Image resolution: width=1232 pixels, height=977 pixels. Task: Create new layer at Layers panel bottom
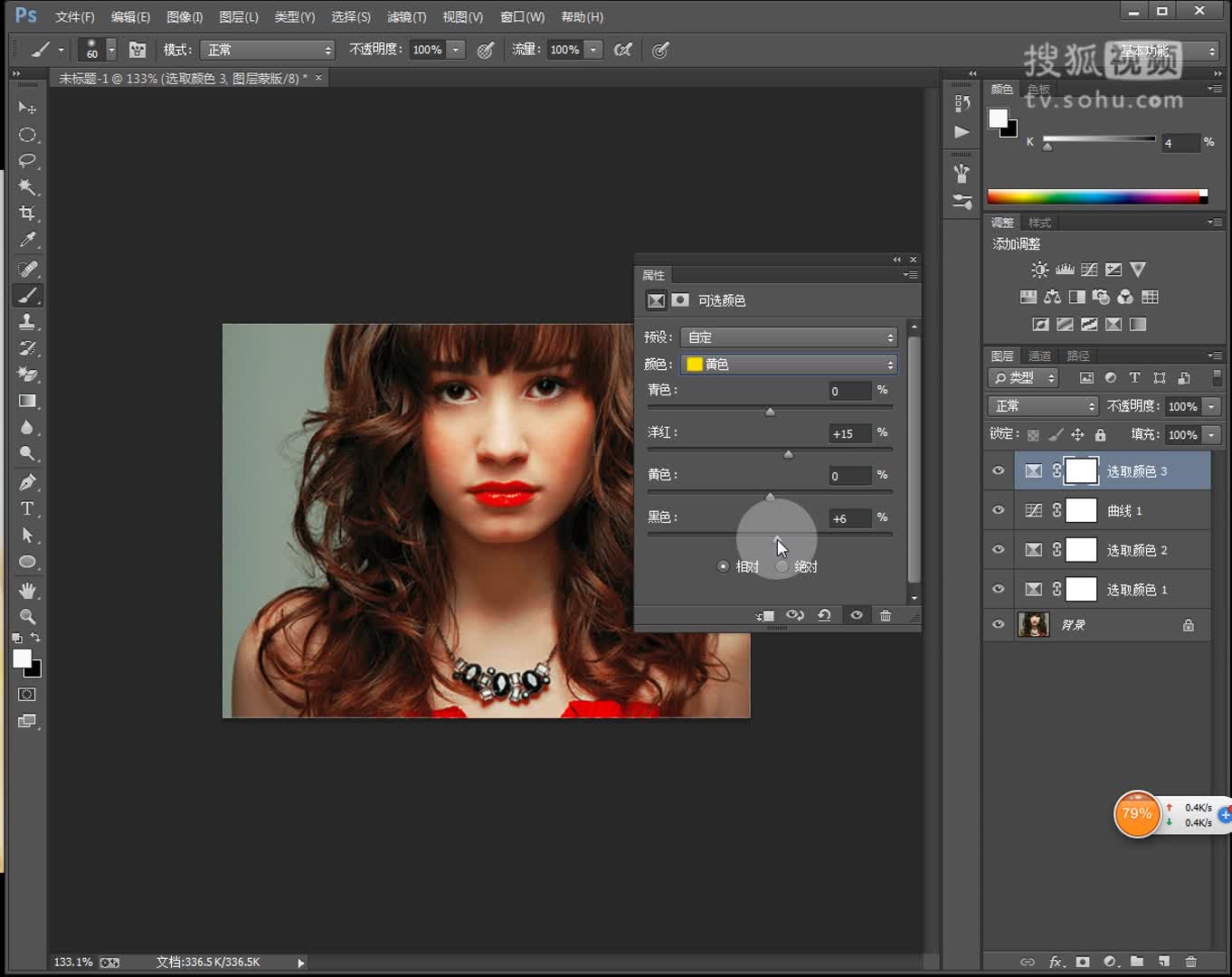[x=1164, y=962]
